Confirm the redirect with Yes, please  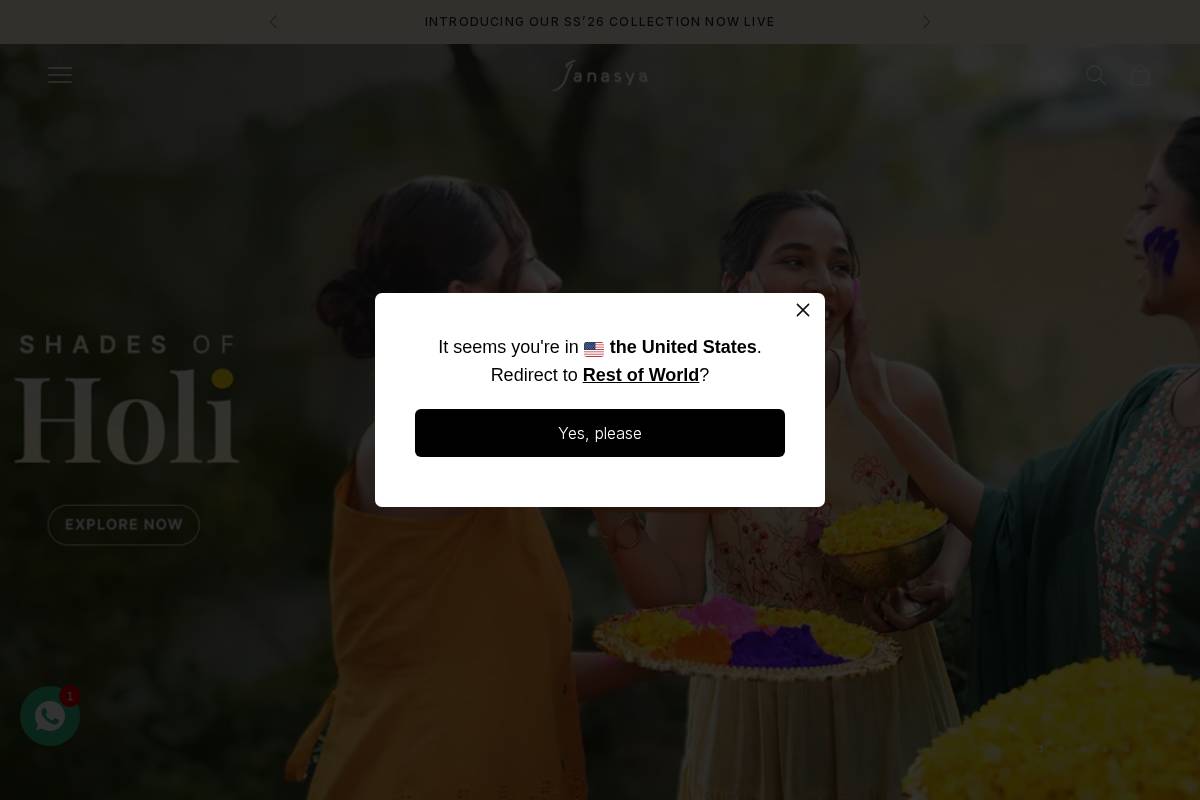point(600,433)
